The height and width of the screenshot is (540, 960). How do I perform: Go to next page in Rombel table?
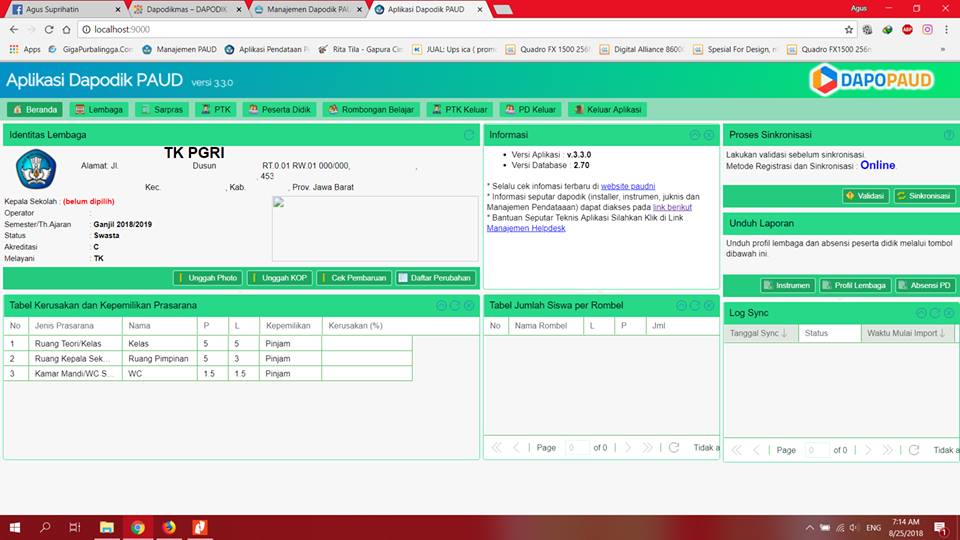tap(628, 448)
